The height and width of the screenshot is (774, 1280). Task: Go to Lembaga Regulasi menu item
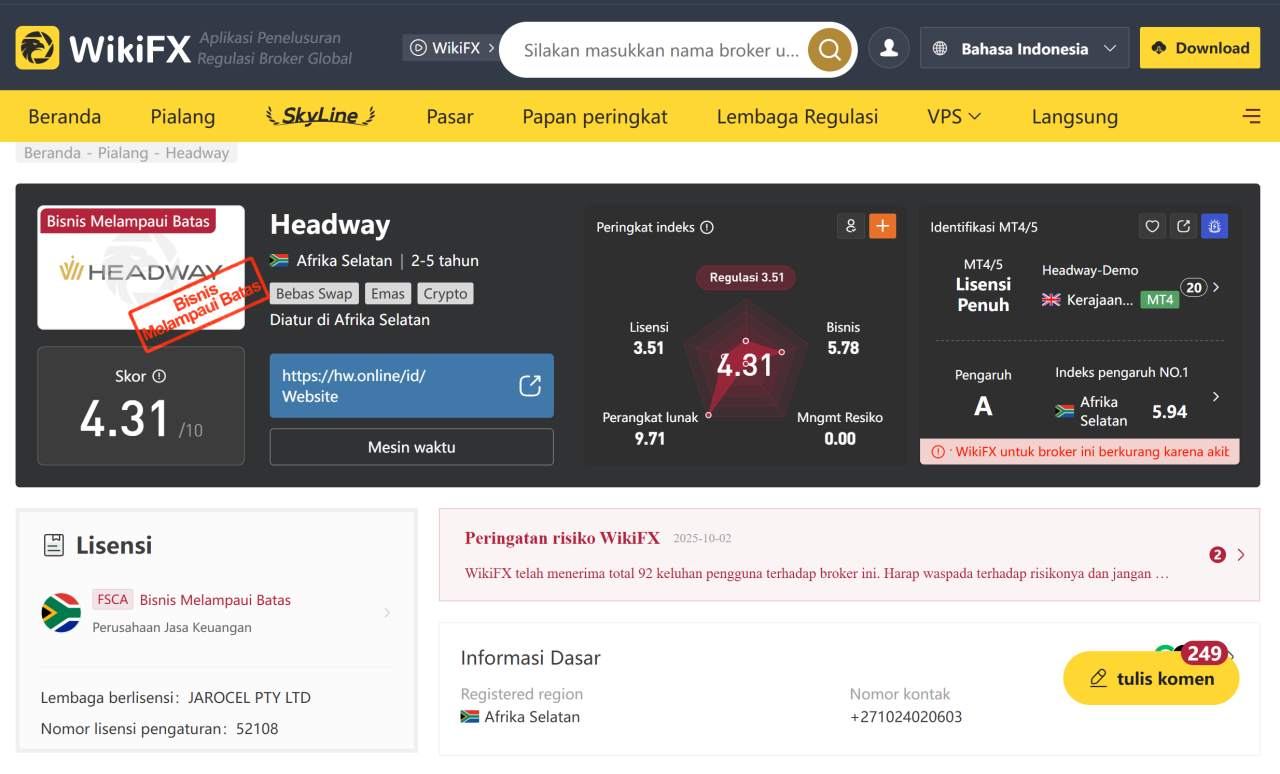797,116
